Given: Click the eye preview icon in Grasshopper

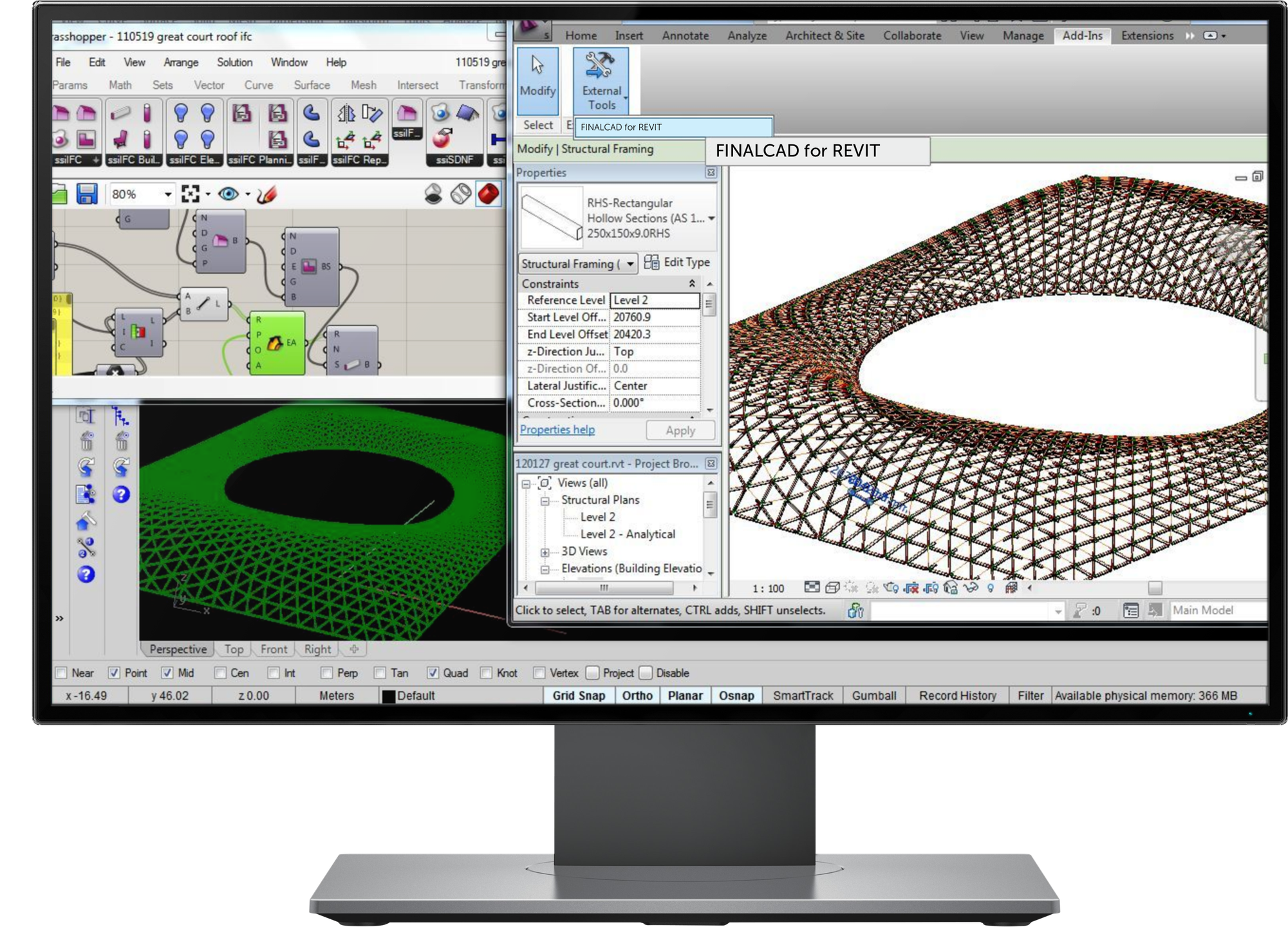Looking at the screenshot, I should click(228, 194).
